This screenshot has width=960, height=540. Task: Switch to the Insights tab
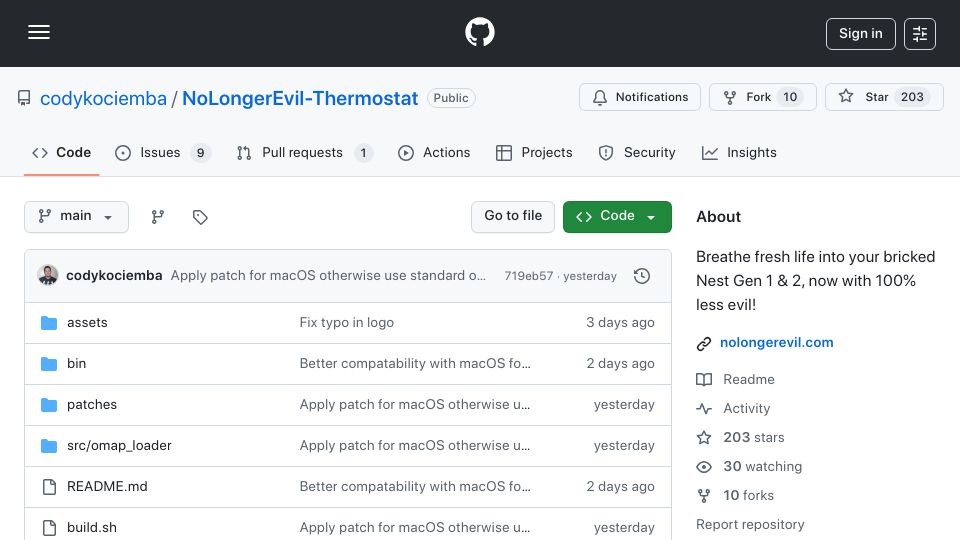[x=739, y=152]
